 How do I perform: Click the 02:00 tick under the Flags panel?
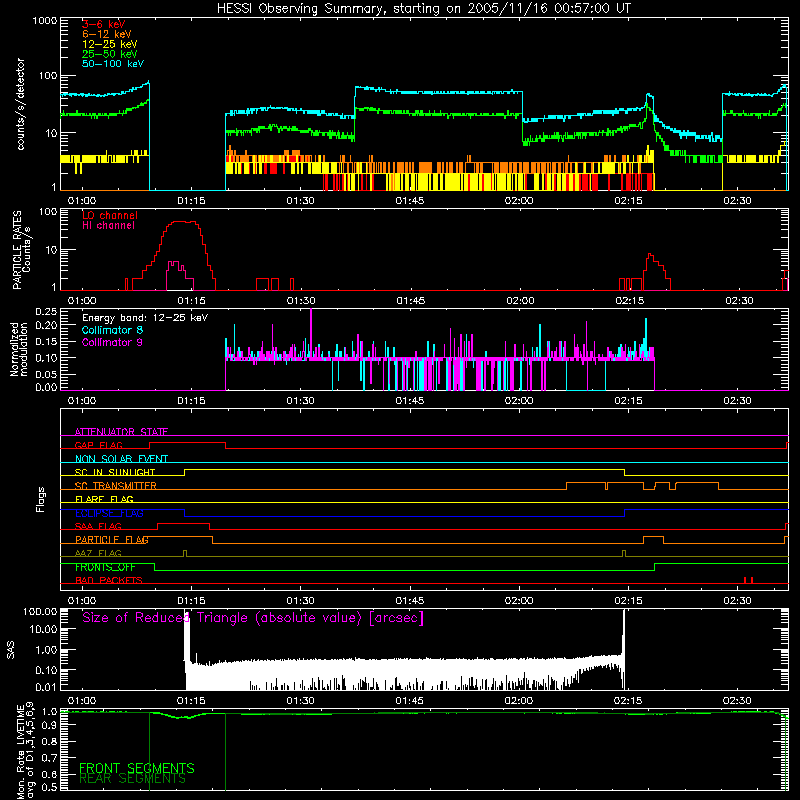519,601
